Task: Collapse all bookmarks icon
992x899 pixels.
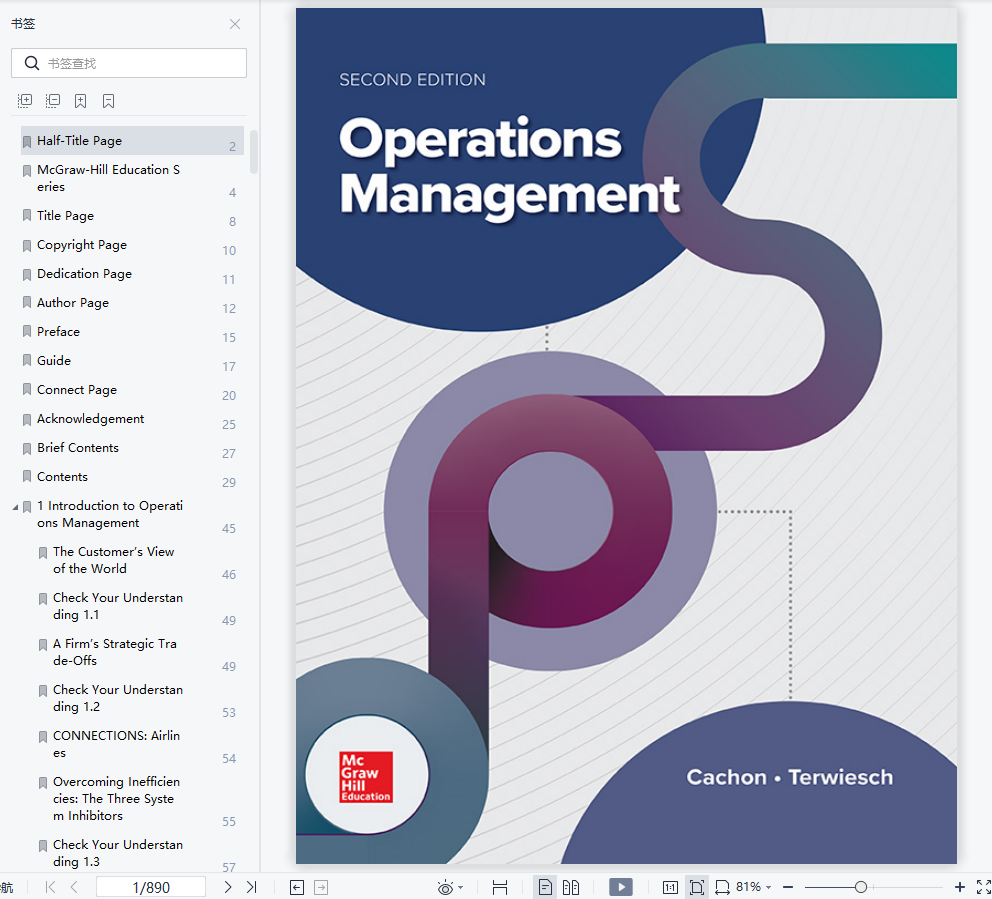Action: tap(53, 101)
